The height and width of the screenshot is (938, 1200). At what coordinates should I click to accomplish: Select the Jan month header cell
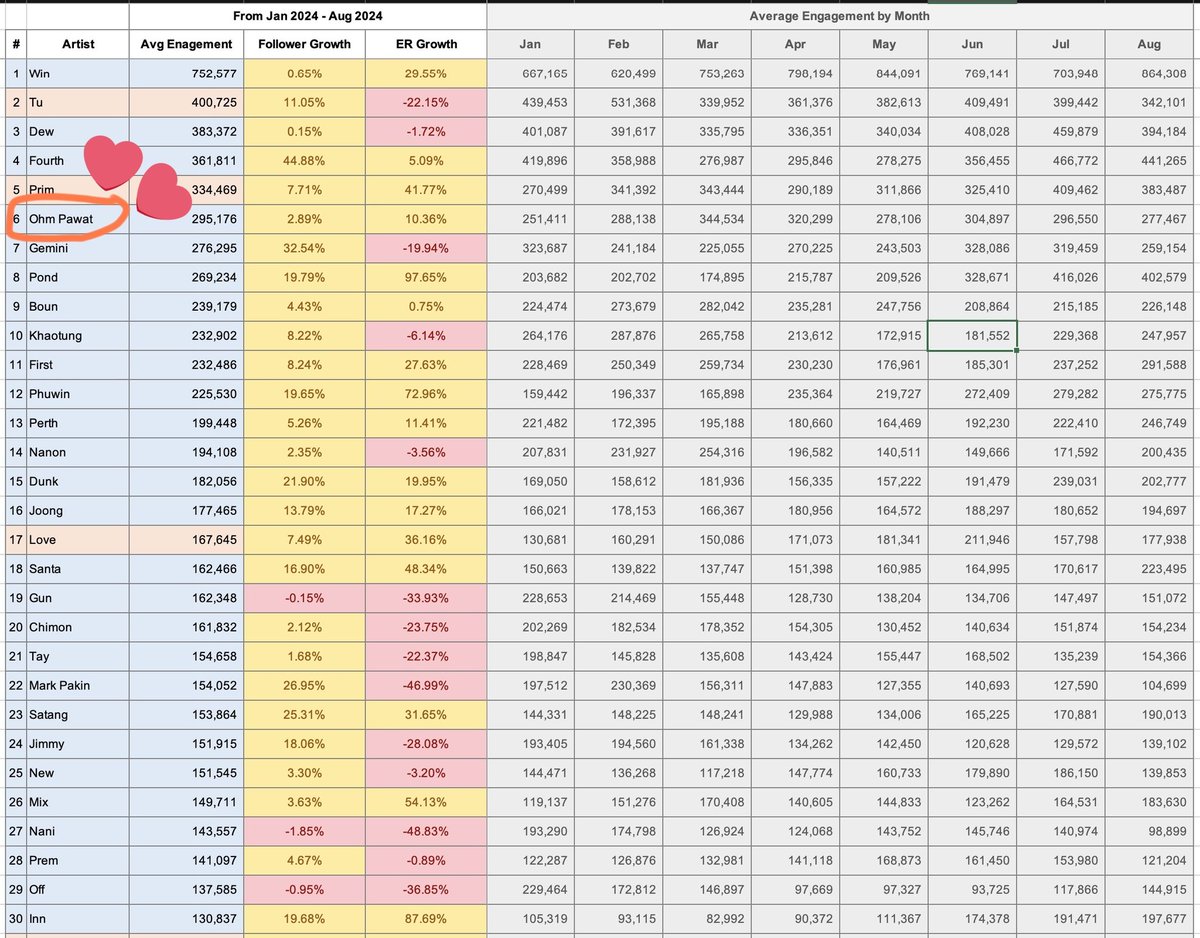tap(530, 44)
